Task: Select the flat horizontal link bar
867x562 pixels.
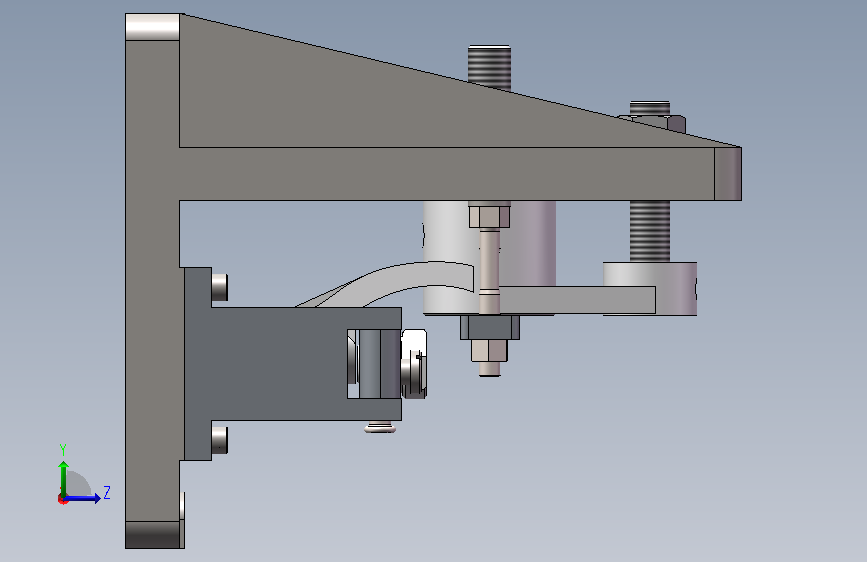Action: (578, 300)
